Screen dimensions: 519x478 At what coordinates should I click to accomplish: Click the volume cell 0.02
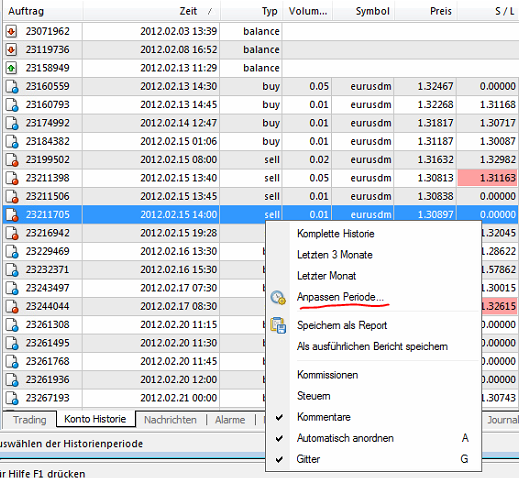[x=319, y=160]
